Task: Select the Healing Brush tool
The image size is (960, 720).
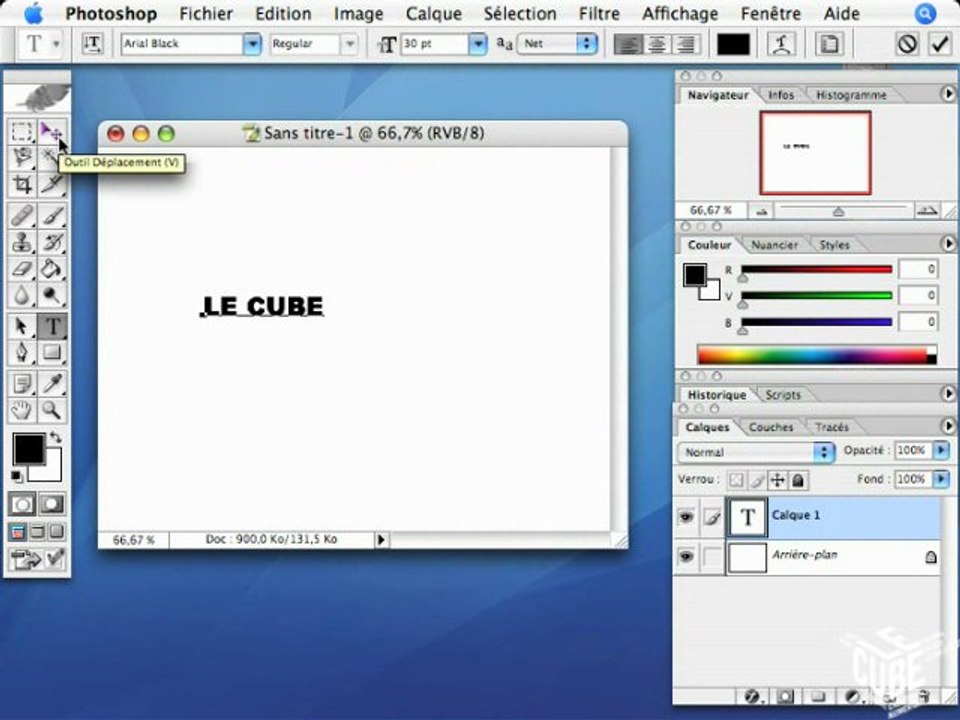Action: (x=22, y=216)
